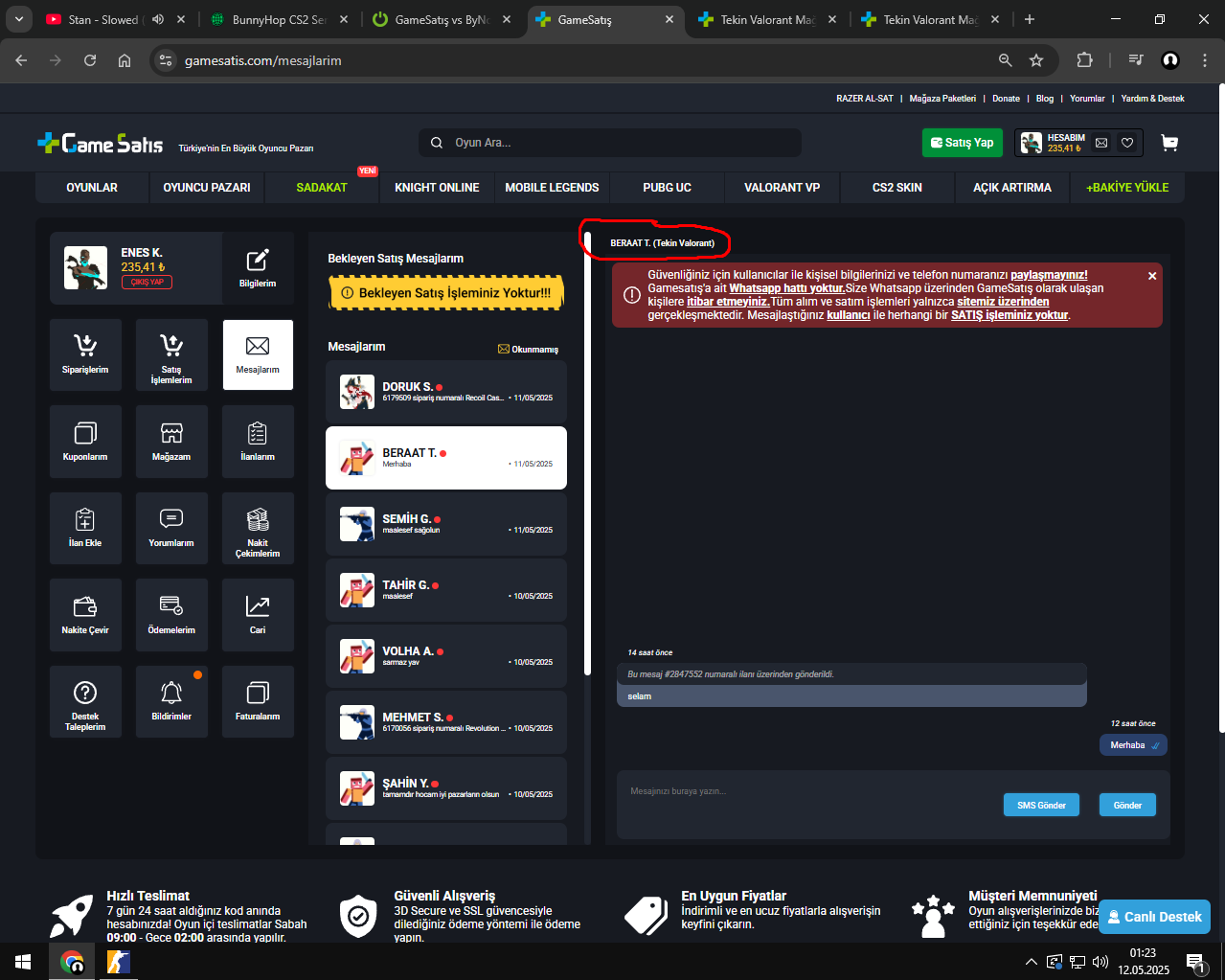Open Chrome three-dot menu
Image resolution: width=1225 pixels, height=980 pixels.
pos(1204,60)
